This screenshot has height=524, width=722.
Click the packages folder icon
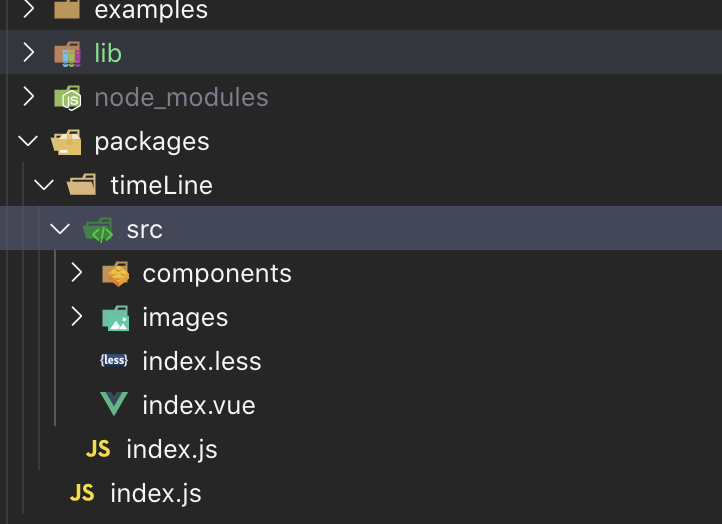(67, 142)
